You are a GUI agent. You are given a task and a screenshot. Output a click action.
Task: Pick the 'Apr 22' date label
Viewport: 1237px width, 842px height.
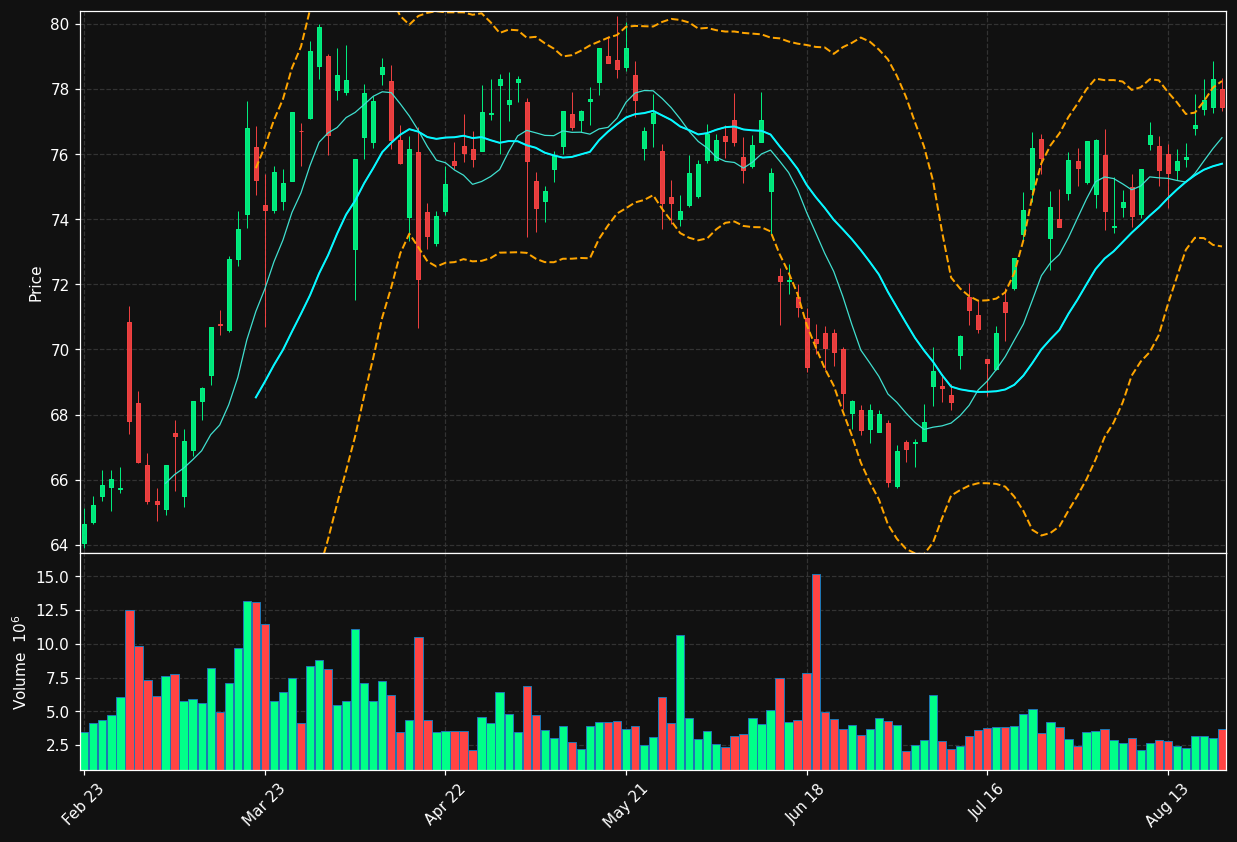tap(444, 804)
